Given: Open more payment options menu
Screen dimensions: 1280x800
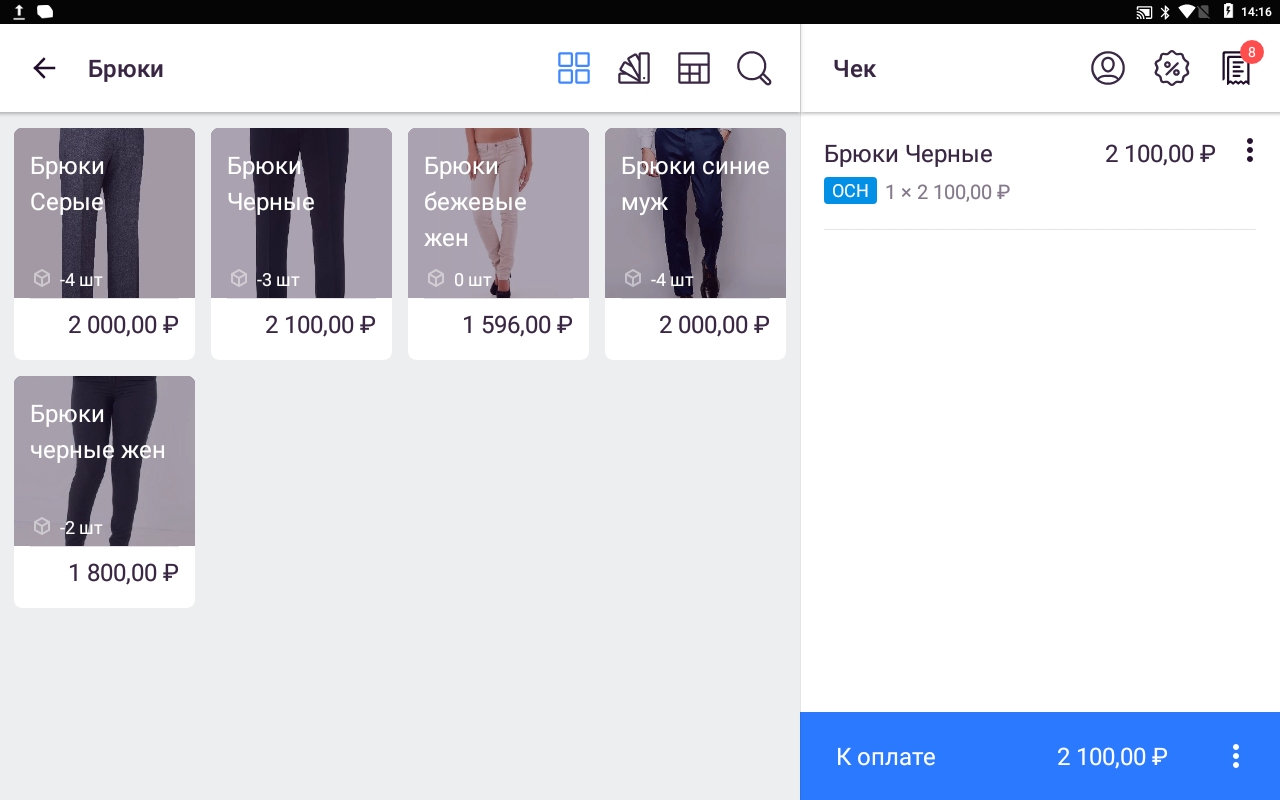Looking at the screenshot, I should pyautogui.click(x=1236, y=756).
